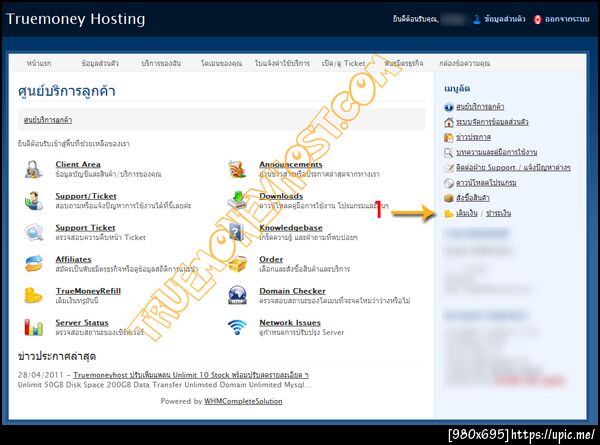Click the yellow folder icon beside เติมเงิน
The image size is (600, 445).
448,214
